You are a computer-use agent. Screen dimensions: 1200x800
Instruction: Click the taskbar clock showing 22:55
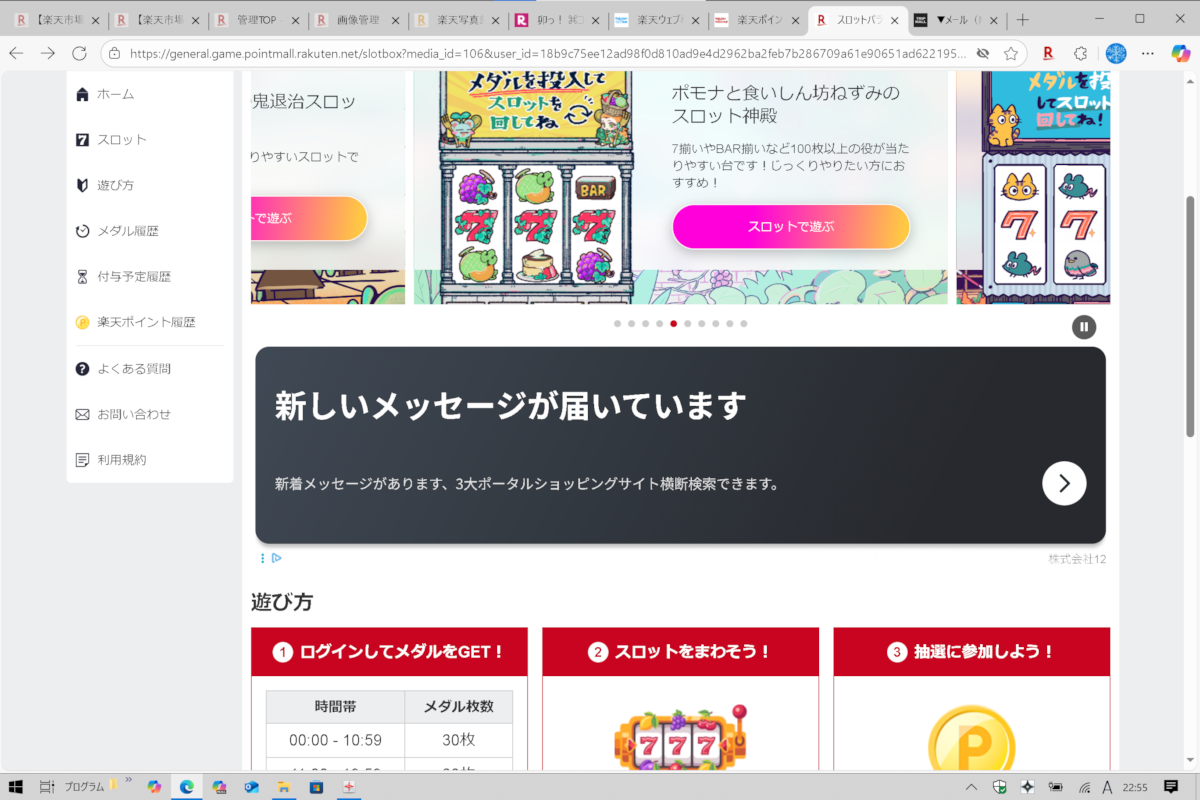pos(1135,787)
